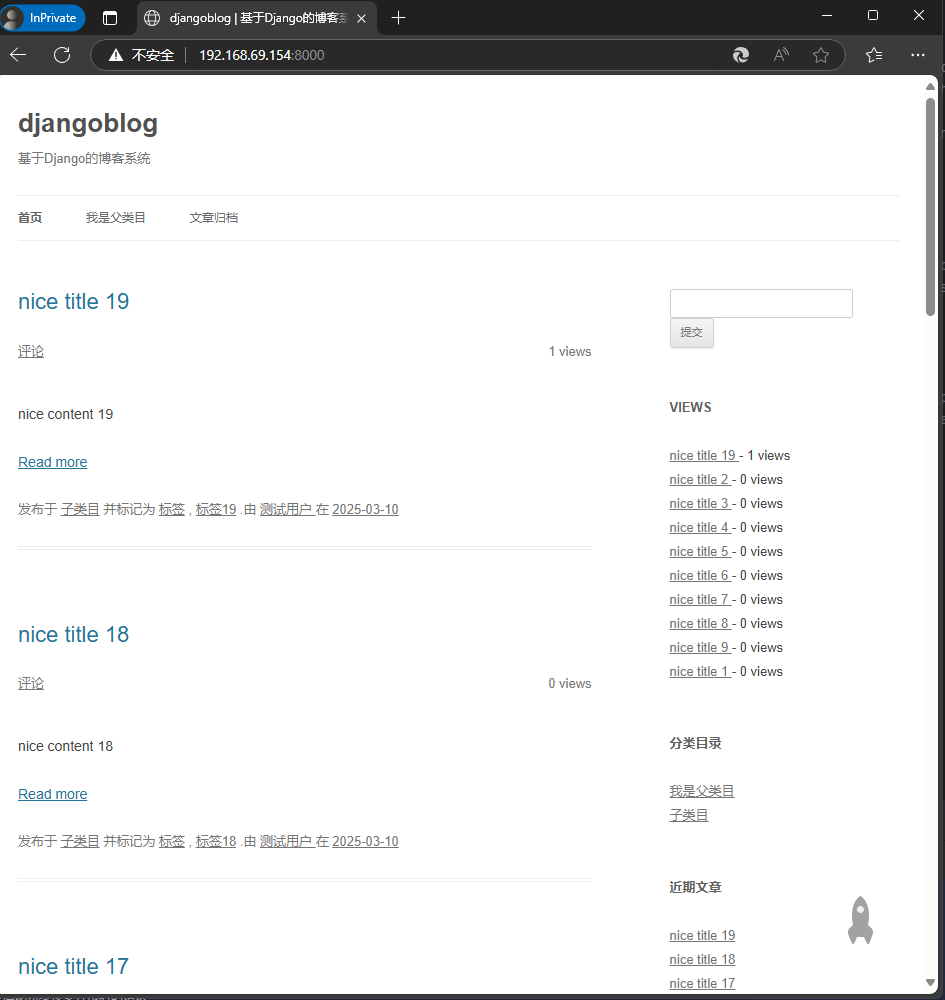Viewport: 945px width, 1000px height.
Task: Click the scrollbar down arrow
Action: (930, 982)
